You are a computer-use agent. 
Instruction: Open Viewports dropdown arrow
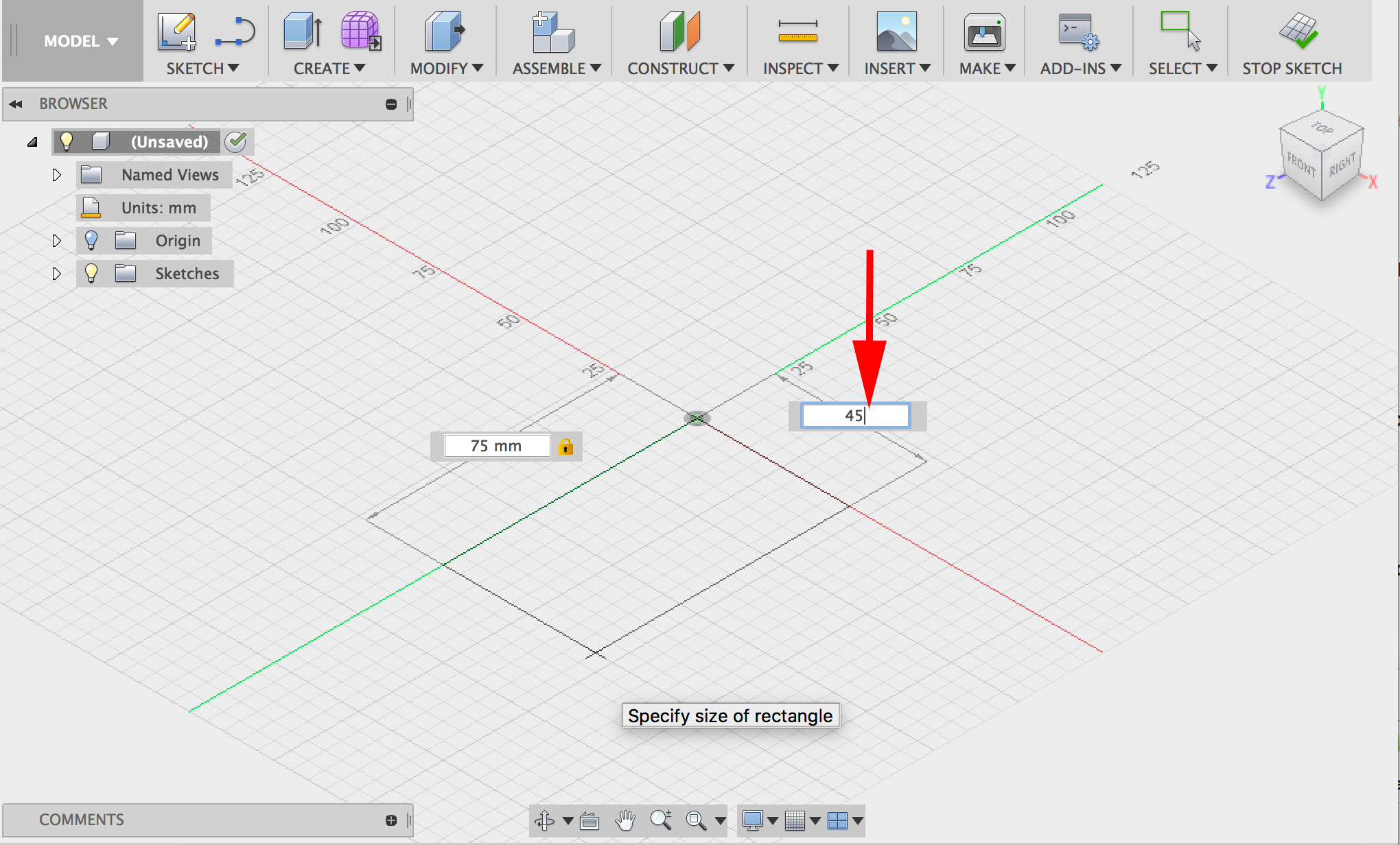(858, 820)
